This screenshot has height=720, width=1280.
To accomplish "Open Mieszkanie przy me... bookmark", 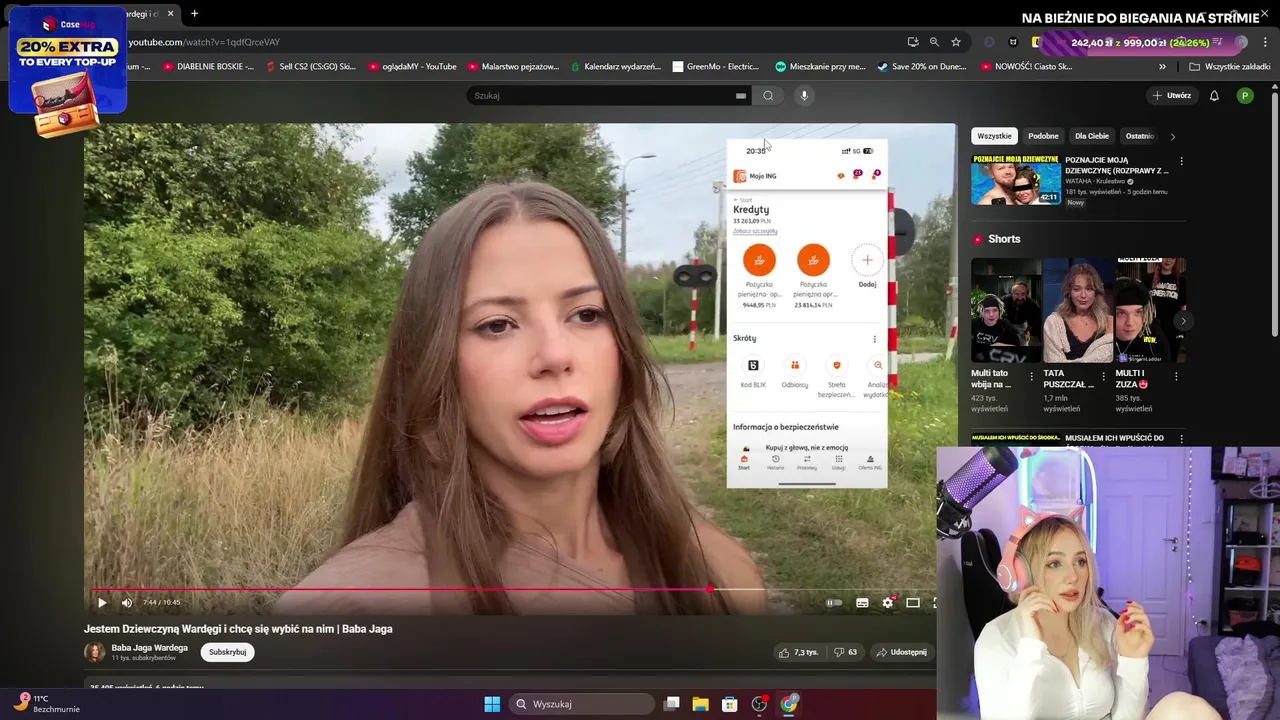I will (820, 67).
